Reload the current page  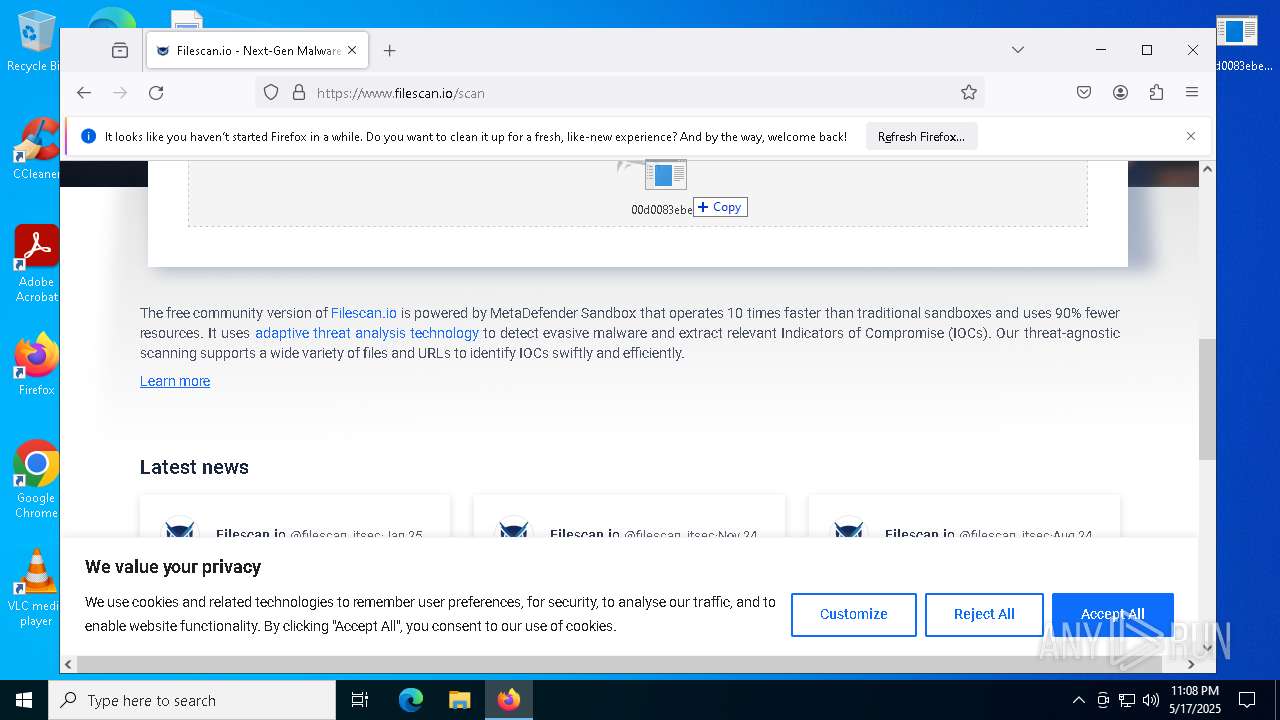click(156, 93)
